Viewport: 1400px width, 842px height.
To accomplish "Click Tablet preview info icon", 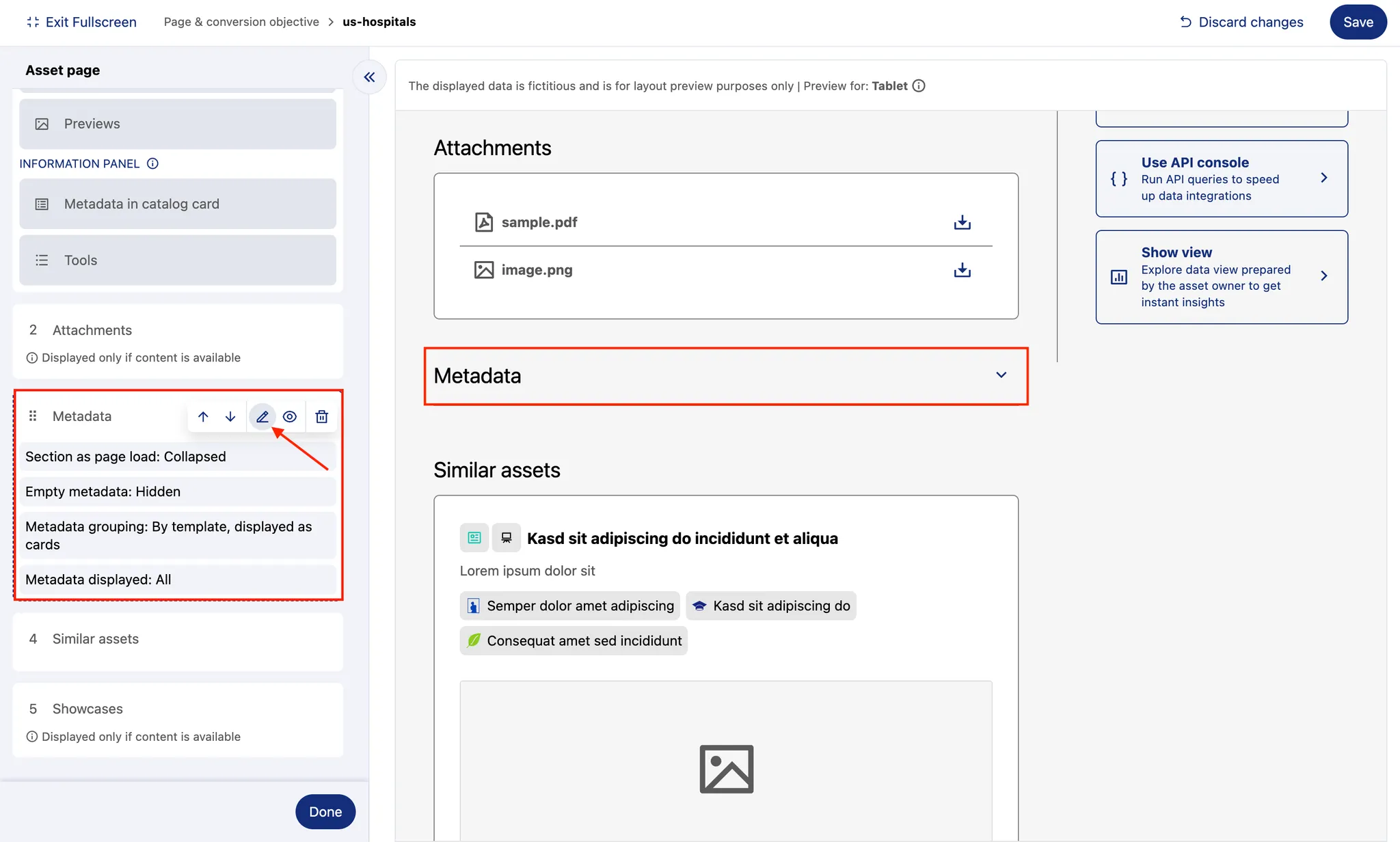I will (919, 85).
